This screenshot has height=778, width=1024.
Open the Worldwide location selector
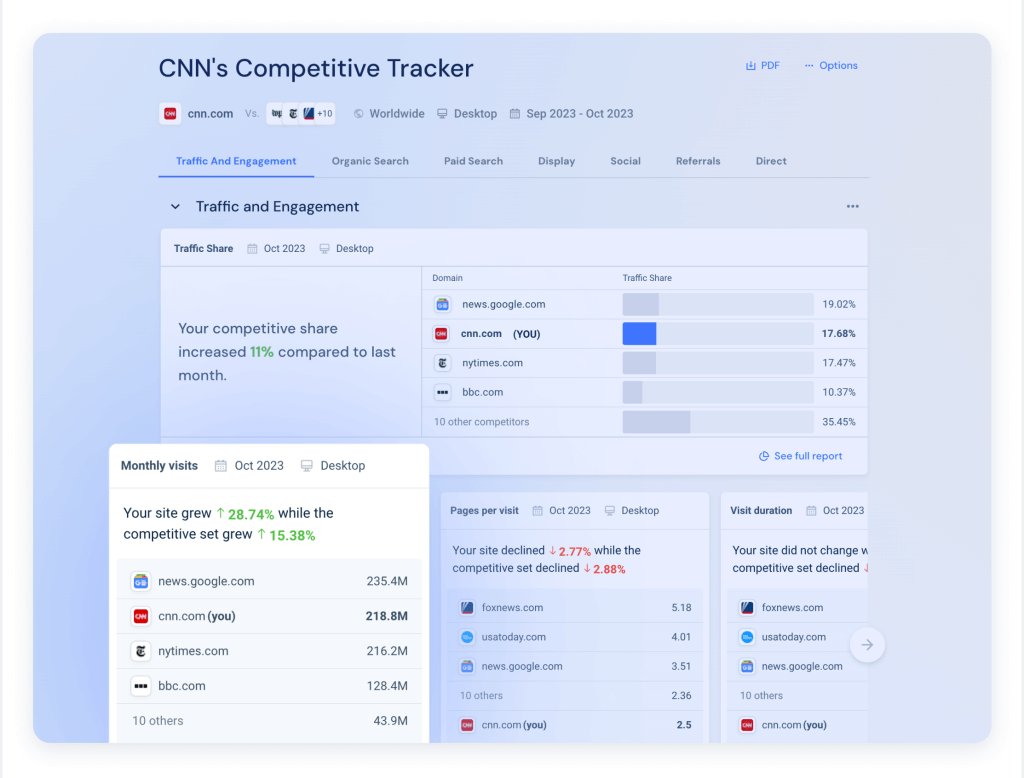tap(388, 113)
